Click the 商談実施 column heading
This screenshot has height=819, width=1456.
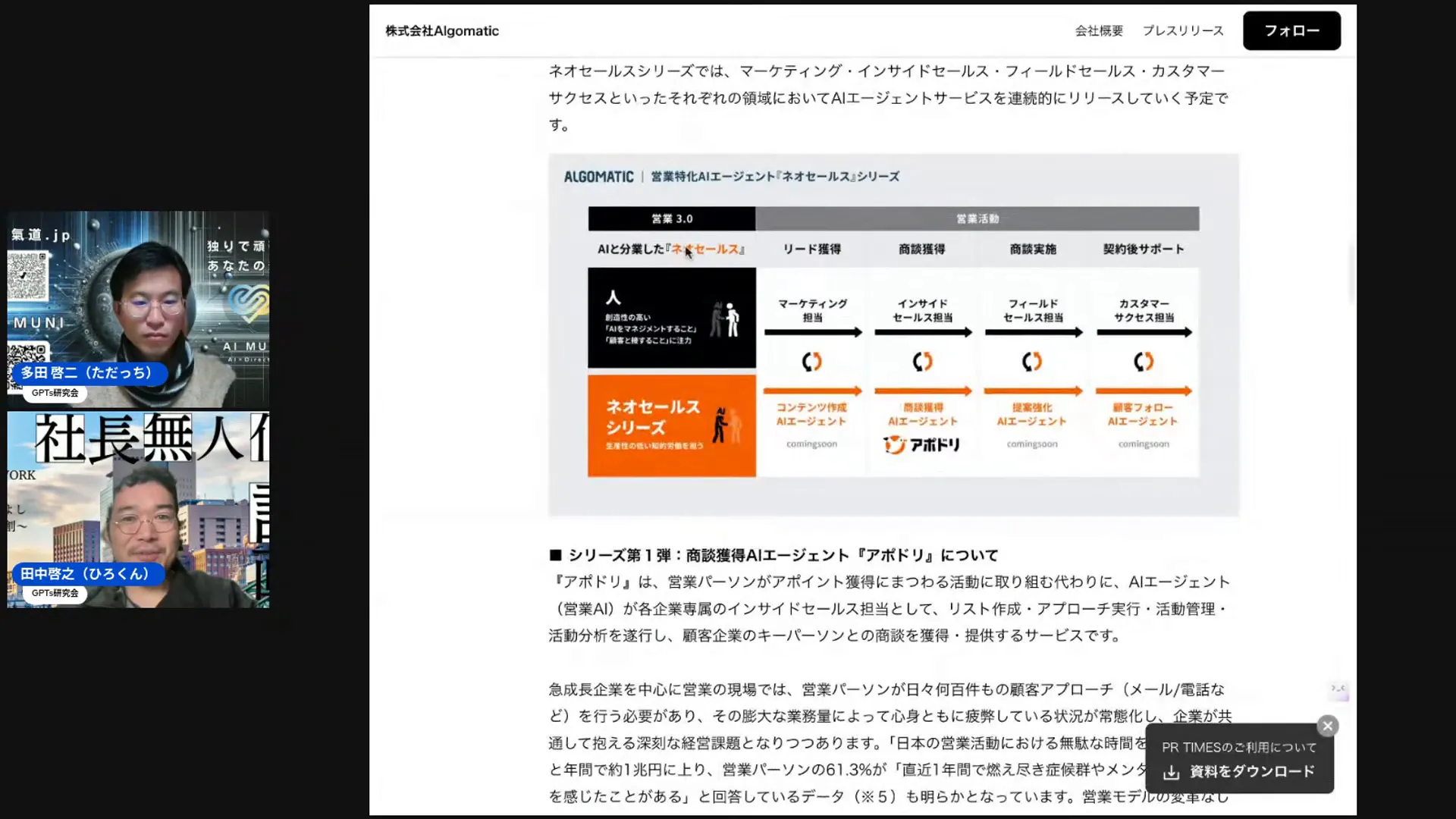[x=1033, y=249]
